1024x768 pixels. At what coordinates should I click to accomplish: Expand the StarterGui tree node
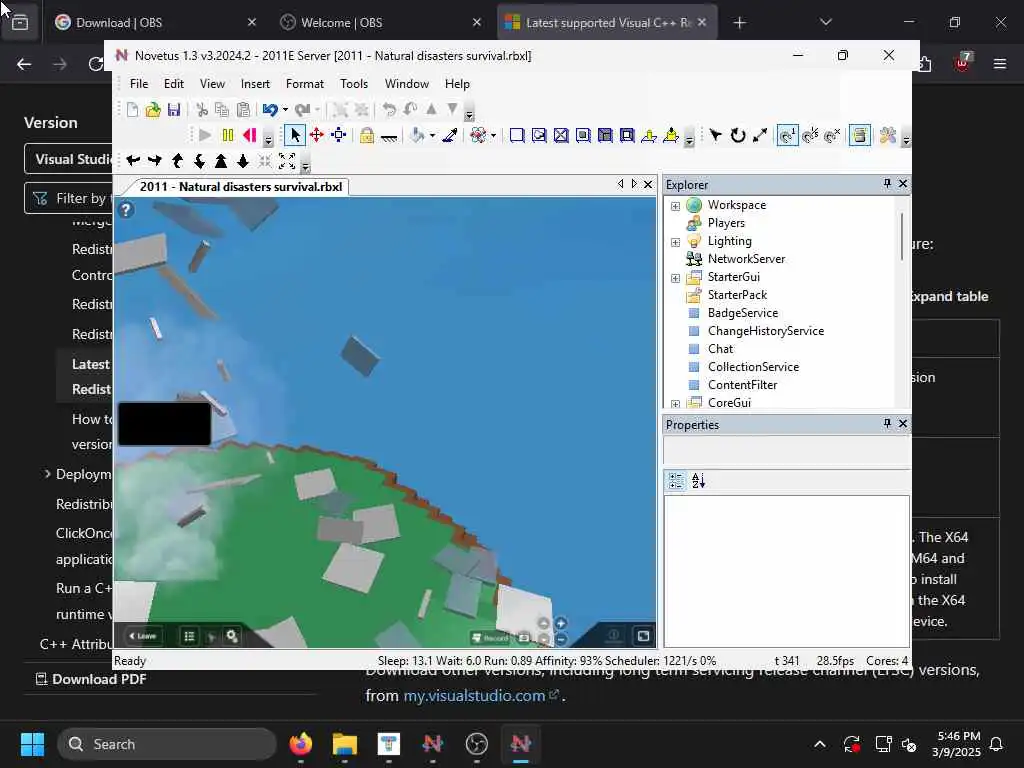[675, 278]
